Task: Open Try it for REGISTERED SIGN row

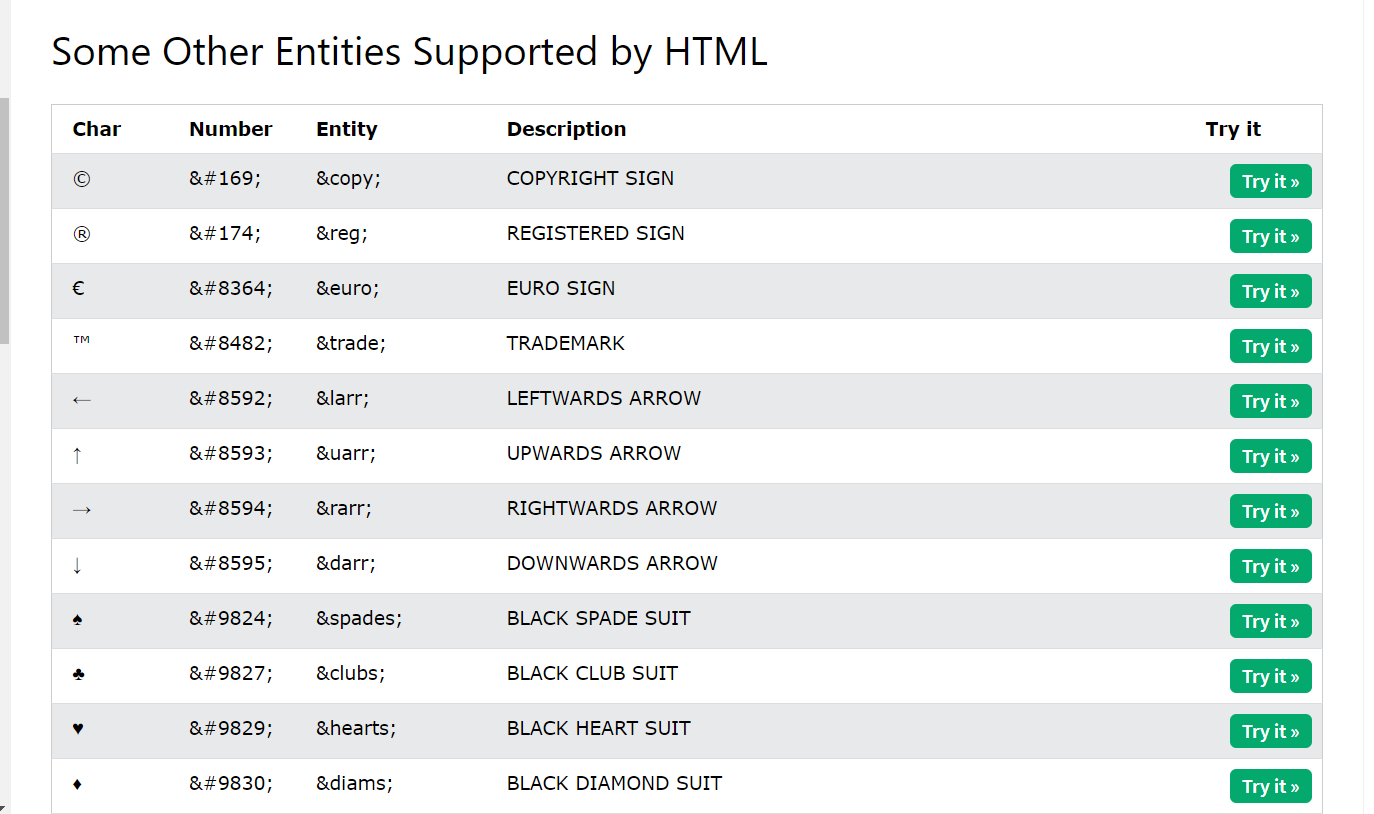Action: 1270,237
